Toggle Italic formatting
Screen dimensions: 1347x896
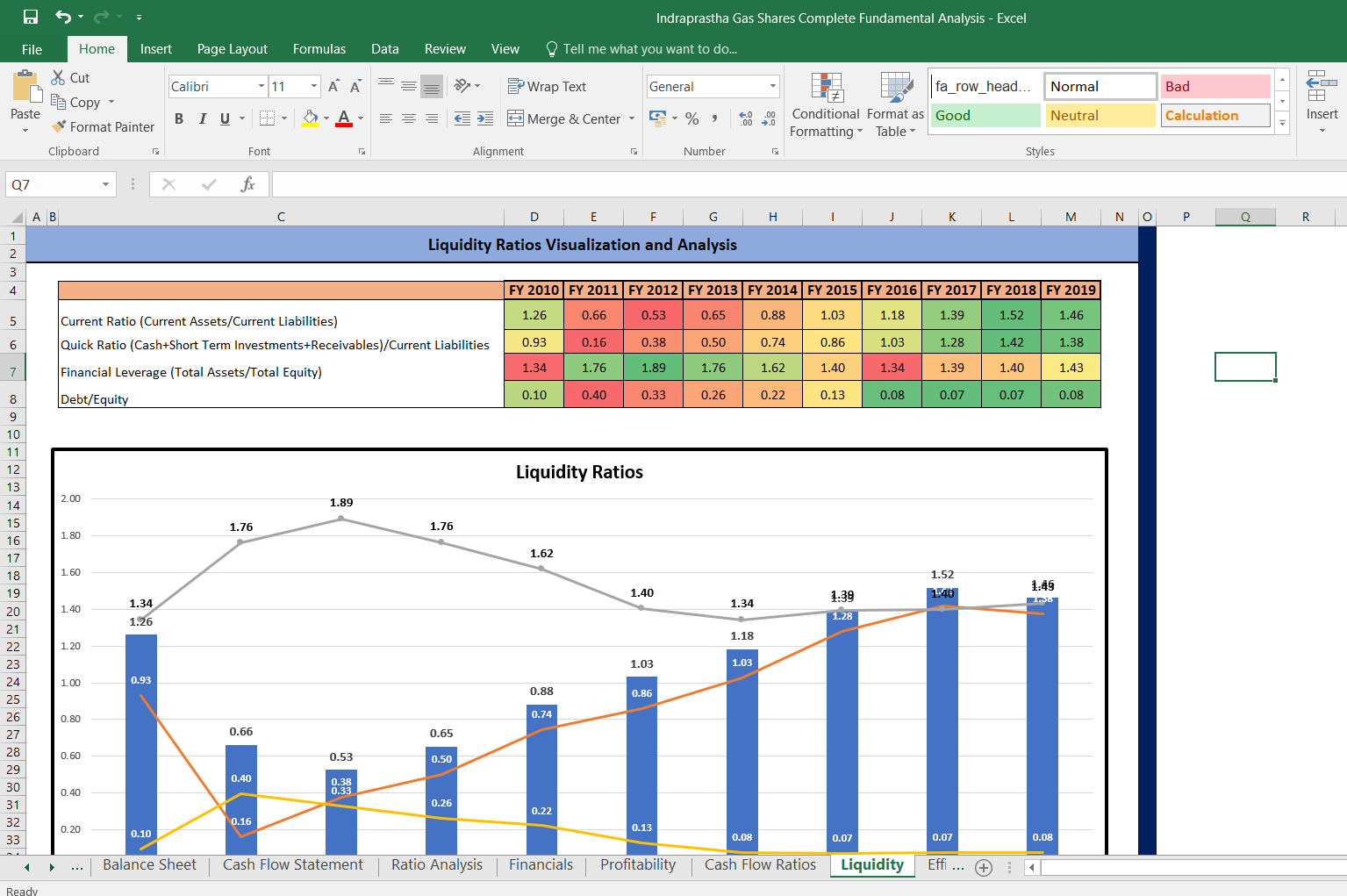click(x=203, y=118)
